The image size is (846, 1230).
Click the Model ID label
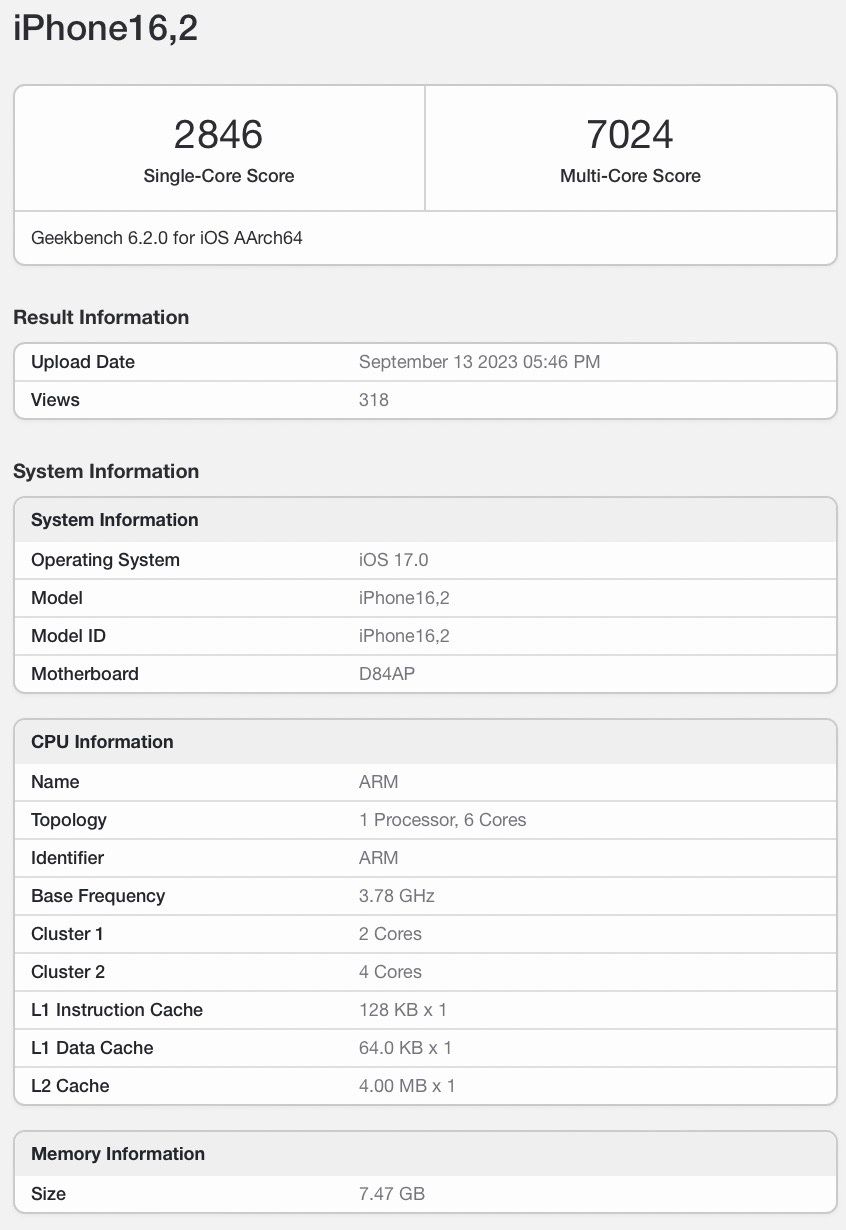(x=68, y=636)
